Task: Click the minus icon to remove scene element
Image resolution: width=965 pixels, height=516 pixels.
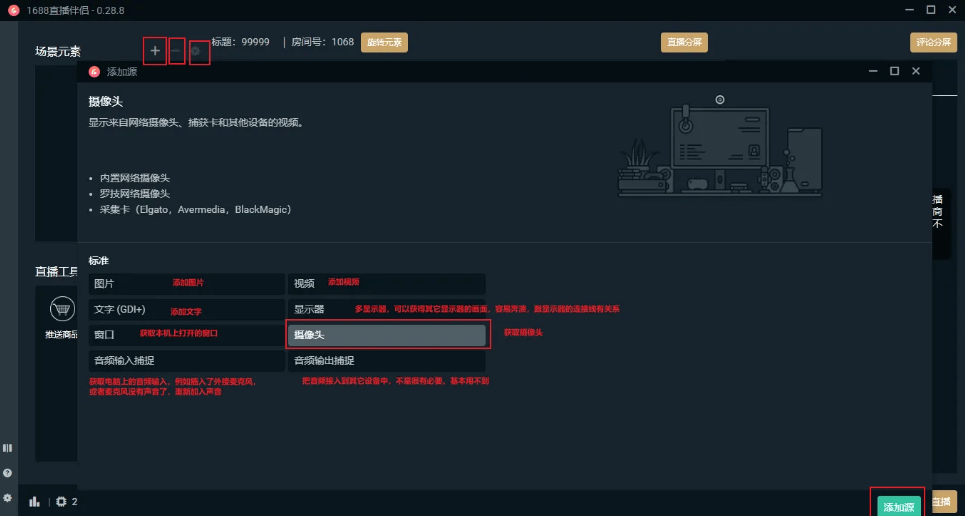Action: (x=177, y=50)
